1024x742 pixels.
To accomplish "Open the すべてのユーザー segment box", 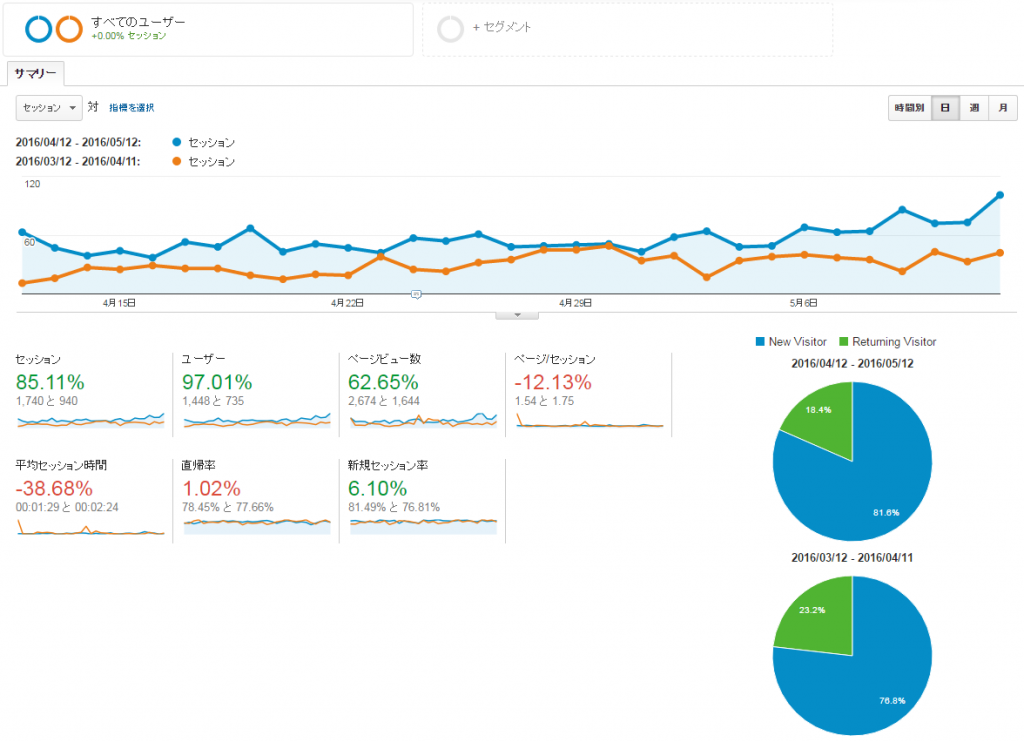I will [x=208, y=29].
